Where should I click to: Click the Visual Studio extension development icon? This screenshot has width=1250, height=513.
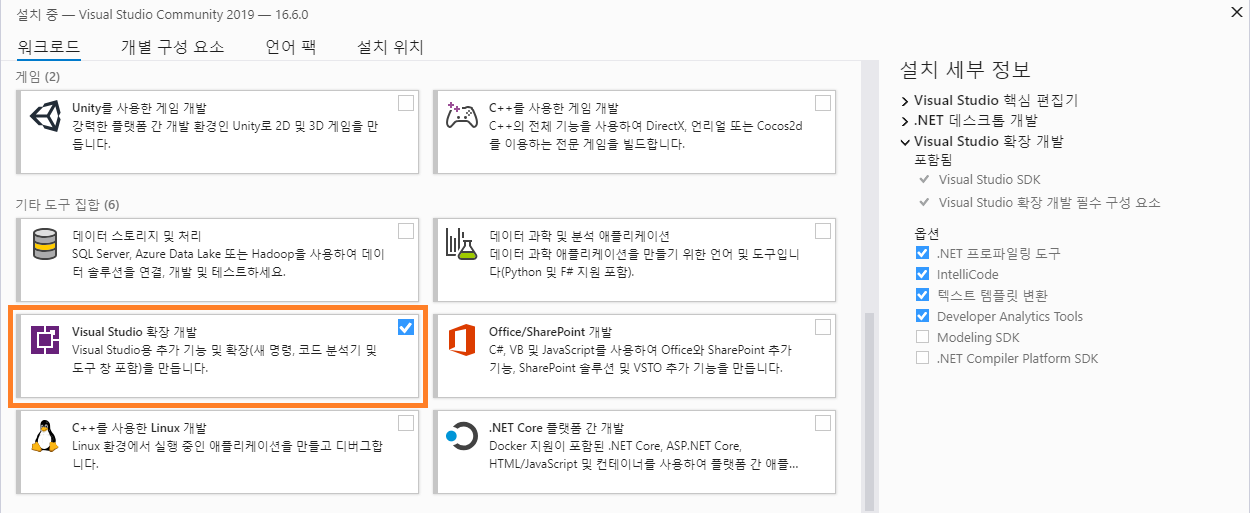45,340
